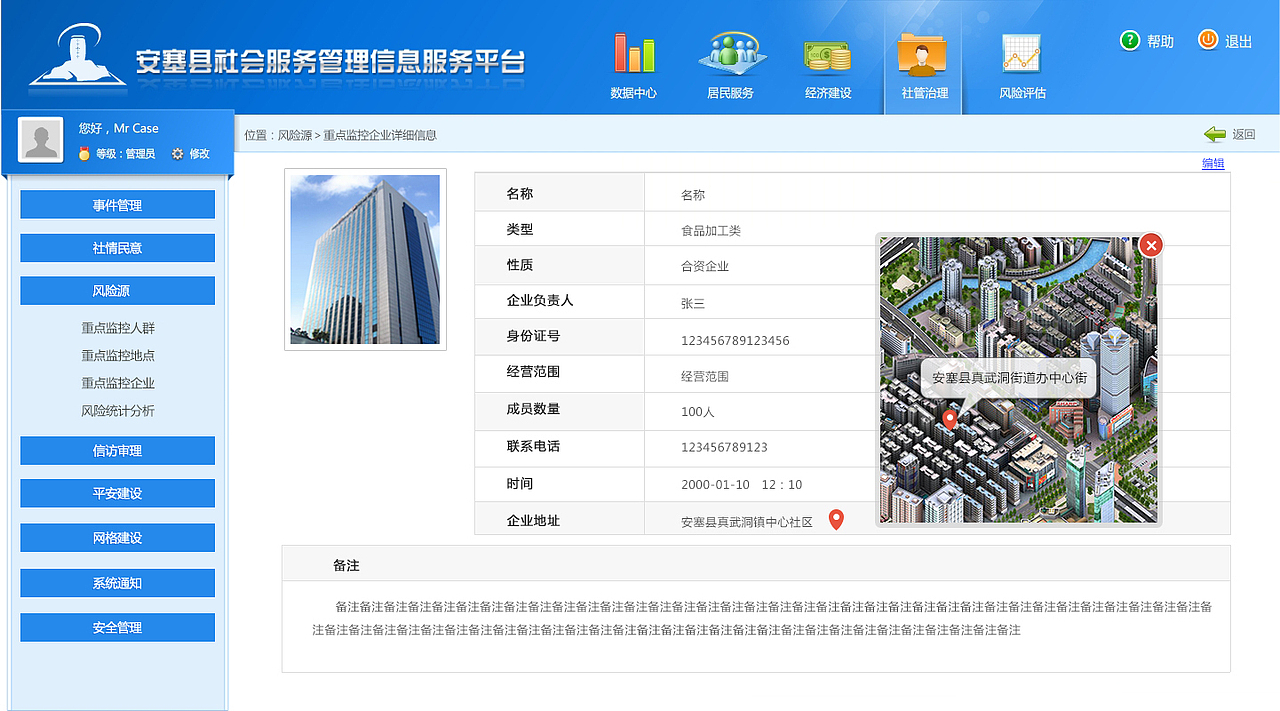Select 重点监控地点 submenu item
Screen dimensions: 1280x711
coord(118,355)
